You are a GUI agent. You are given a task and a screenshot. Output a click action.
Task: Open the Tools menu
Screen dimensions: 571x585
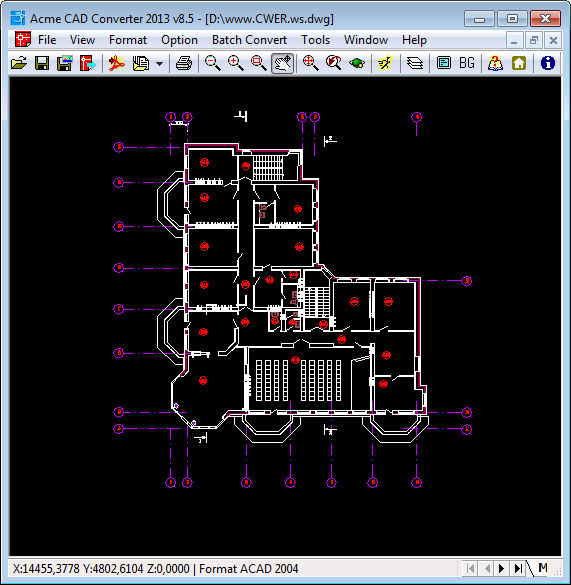click(316, 40)
